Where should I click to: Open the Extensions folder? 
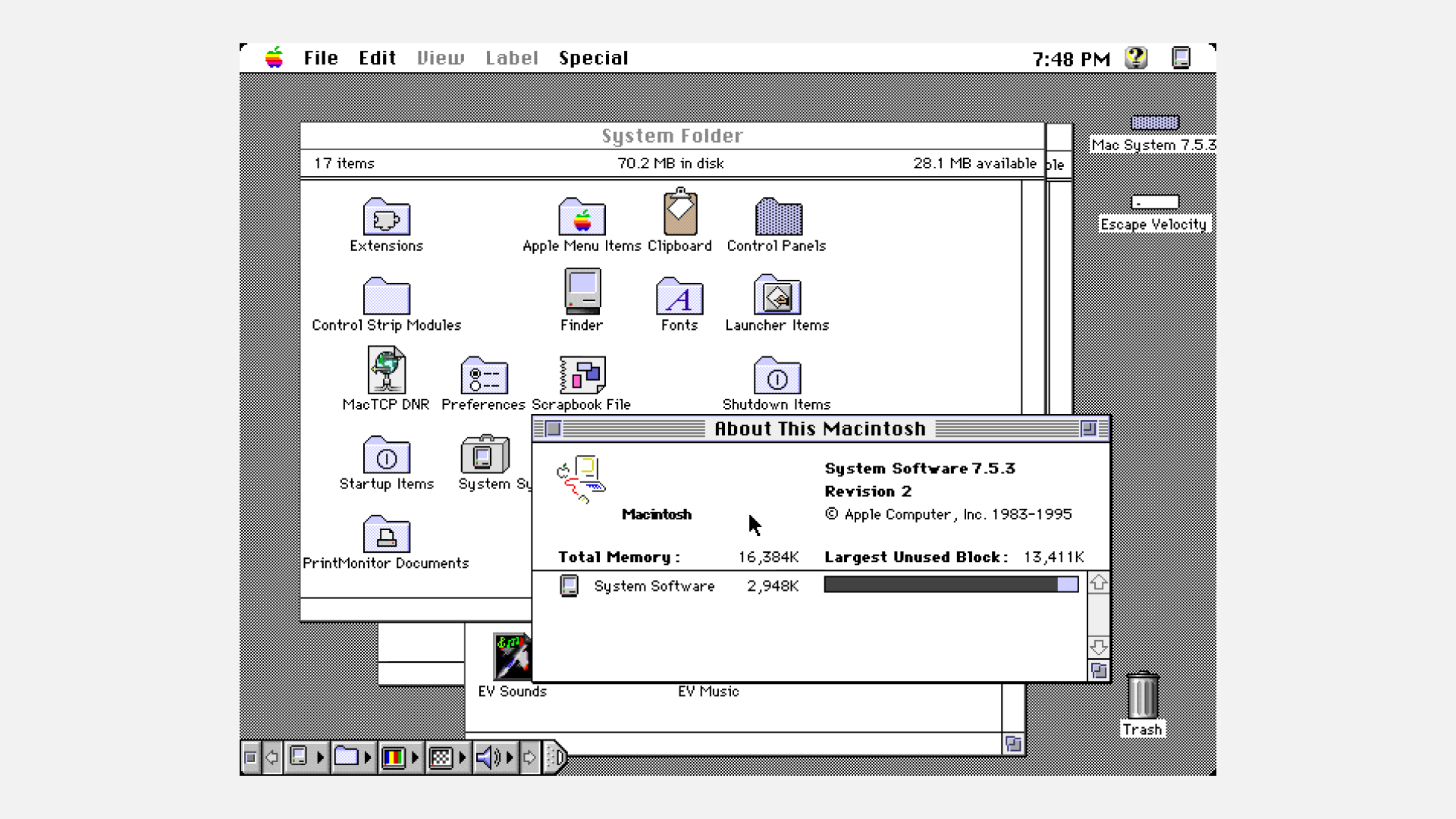tap(386, 218)
